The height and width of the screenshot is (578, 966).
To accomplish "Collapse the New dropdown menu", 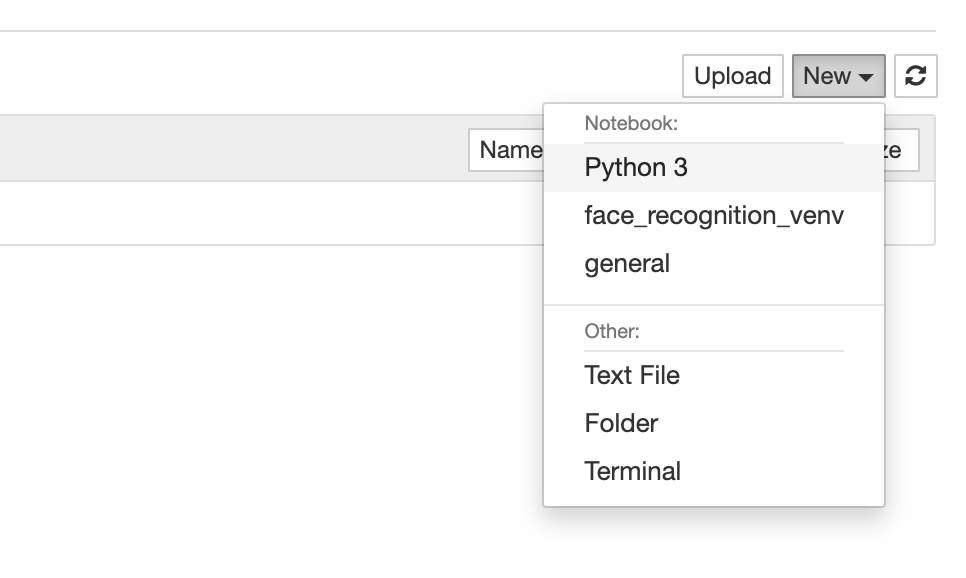I will pos(828,76).
